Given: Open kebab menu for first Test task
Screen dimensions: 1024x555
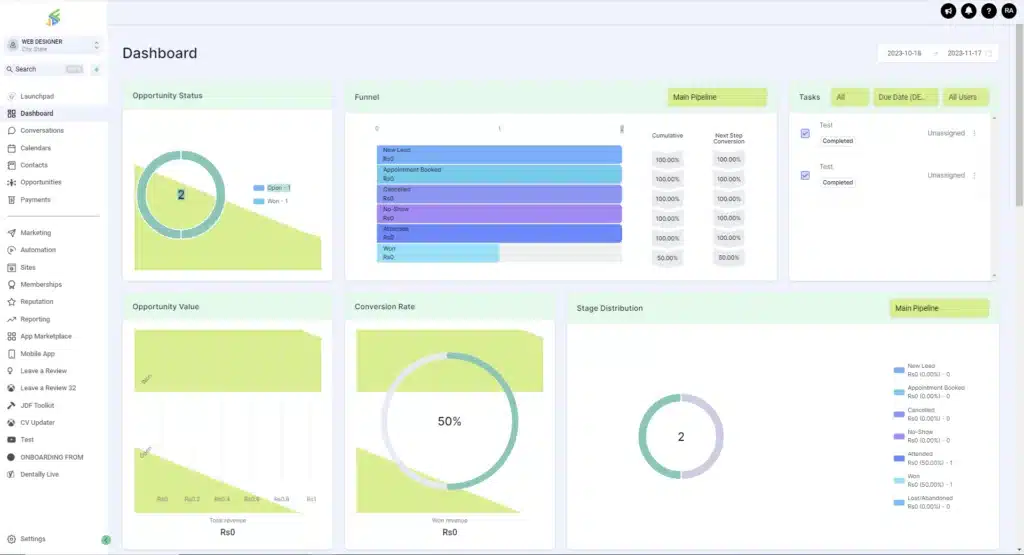Looking at the screenshot, I should tap(975, 133).
